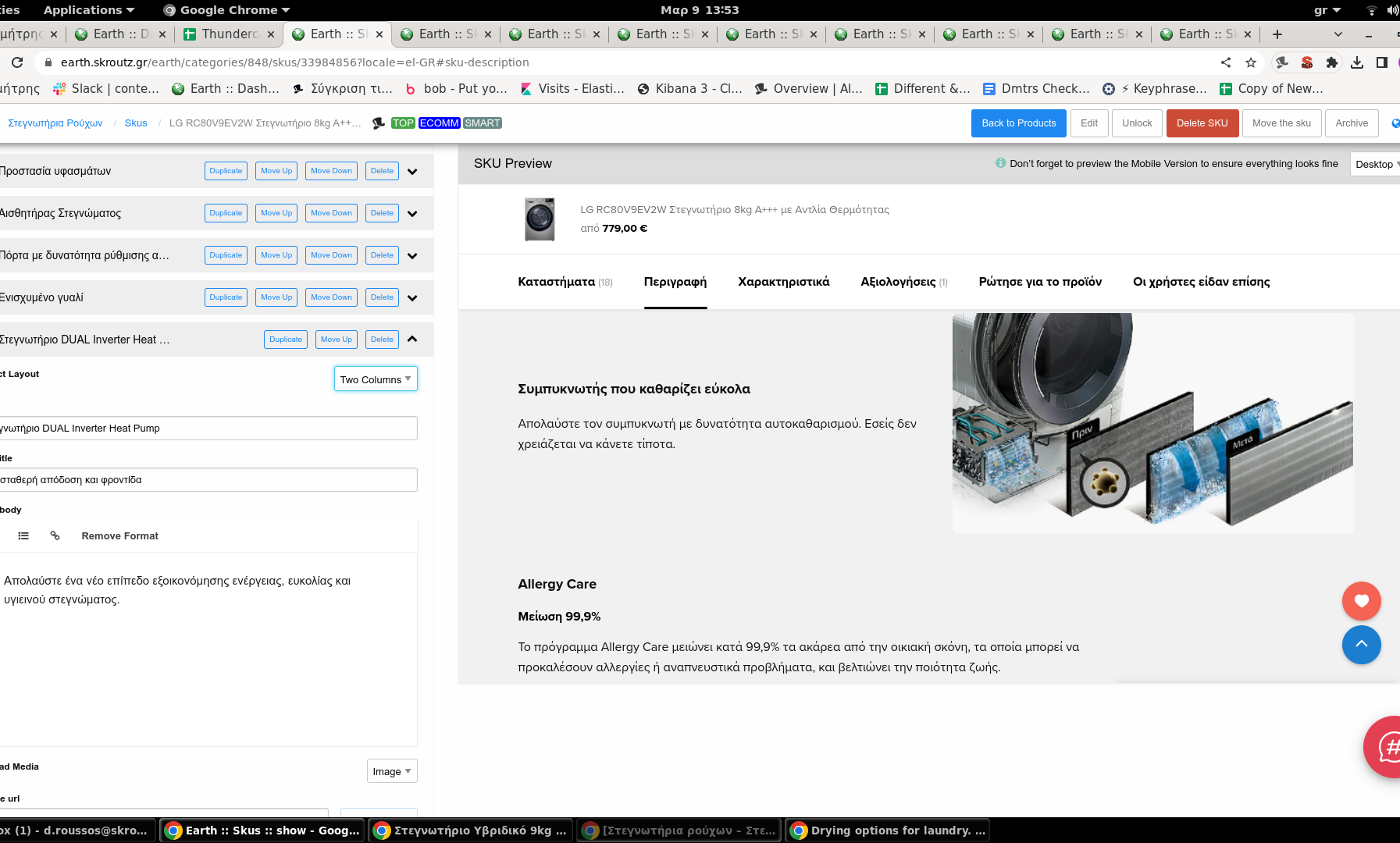Click the red Delete SKU button

click(1202, 123)
